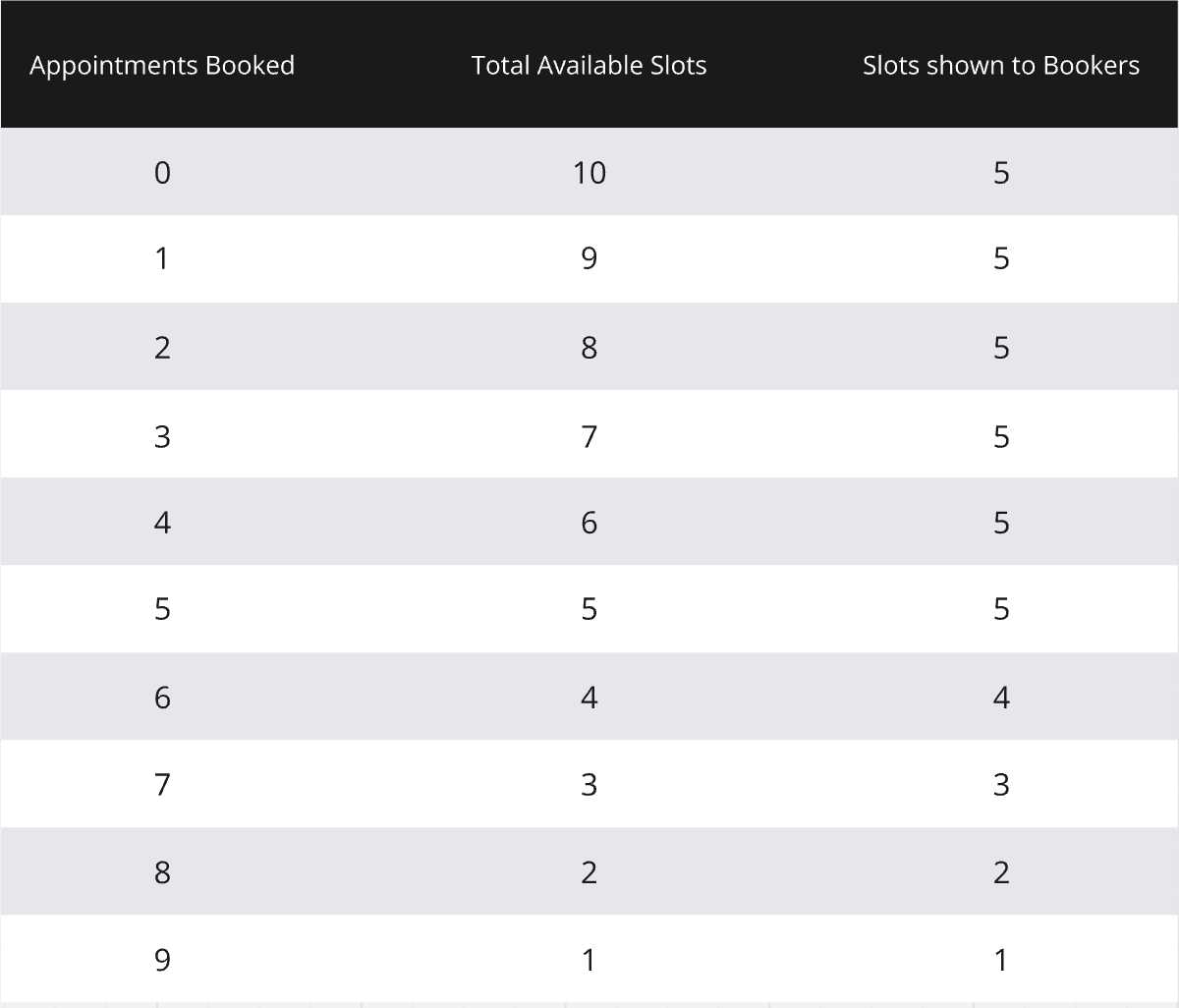The image size is (1179, 1008).
Task: Click Slots shown to Bookers cell showing 3
Action: [x=1000, y=785]
